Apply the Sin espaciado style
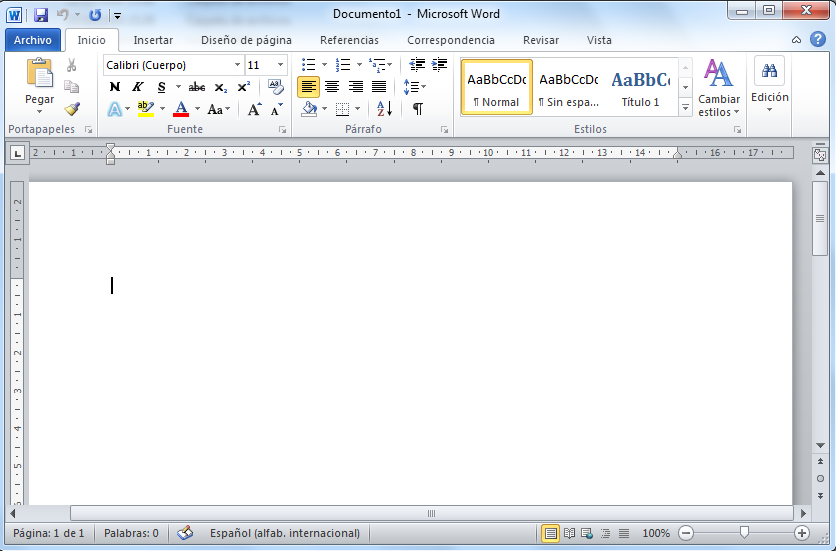Image resolution: width=836 pixels, height=551 pixels. pyautogui.click(x=568, y=87)
